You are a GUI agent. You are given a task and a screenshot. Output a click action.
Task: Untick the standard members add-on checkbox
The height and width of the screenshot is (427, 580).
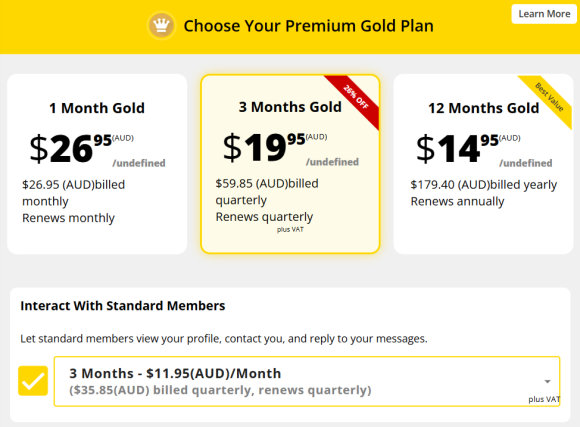(x=33, y=381)
